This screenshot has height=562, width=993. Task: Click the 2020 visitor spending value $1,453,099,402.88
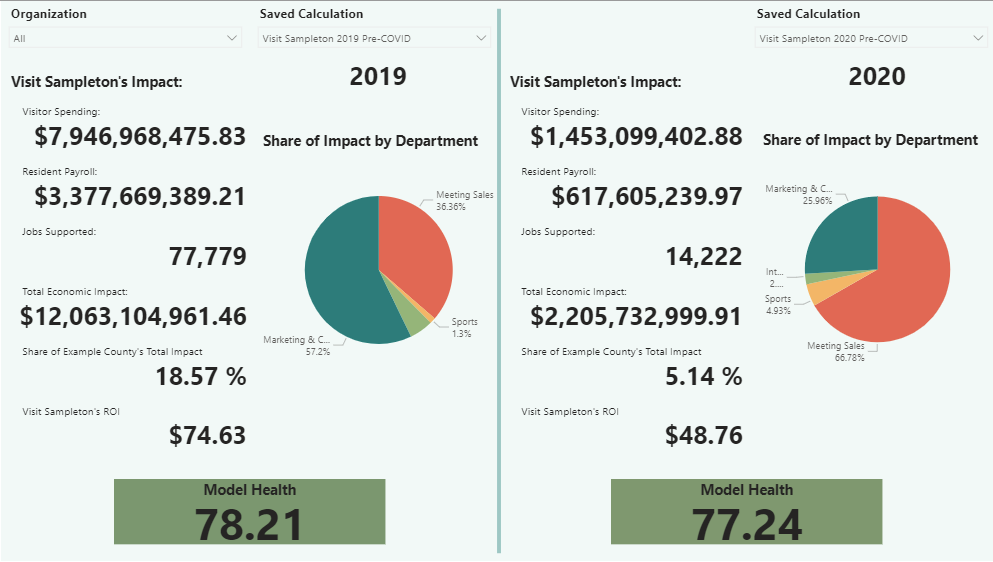[x=636, y=136]
